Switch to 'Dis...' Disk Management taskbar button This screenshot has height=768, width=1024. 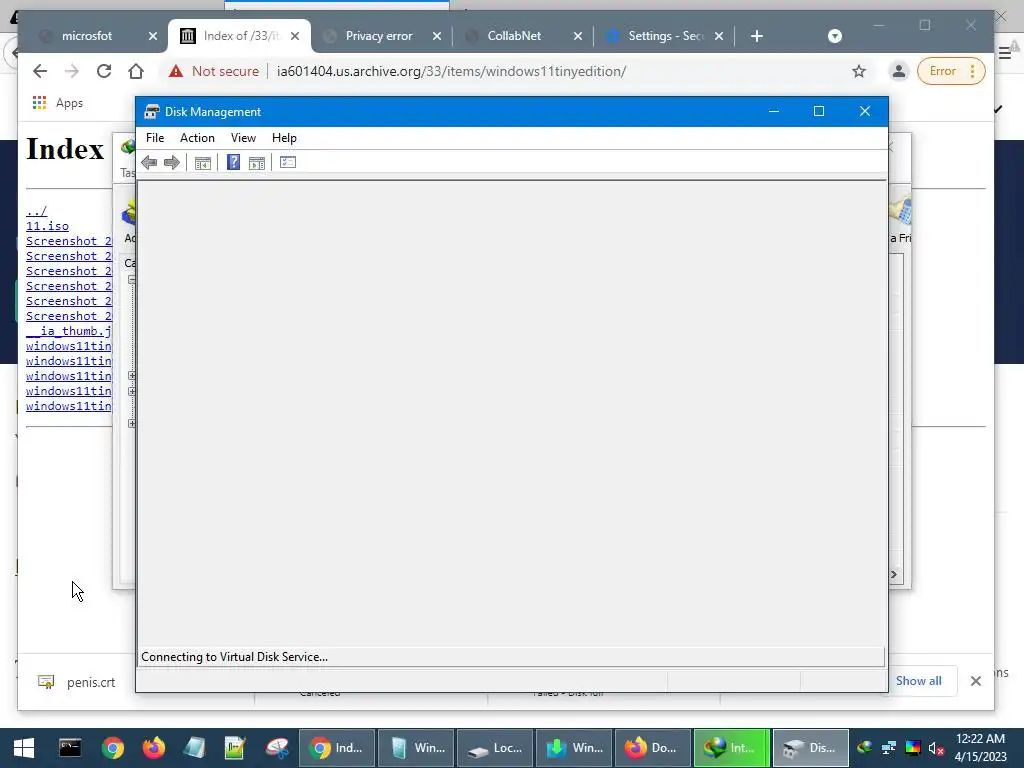coord(811,748)
